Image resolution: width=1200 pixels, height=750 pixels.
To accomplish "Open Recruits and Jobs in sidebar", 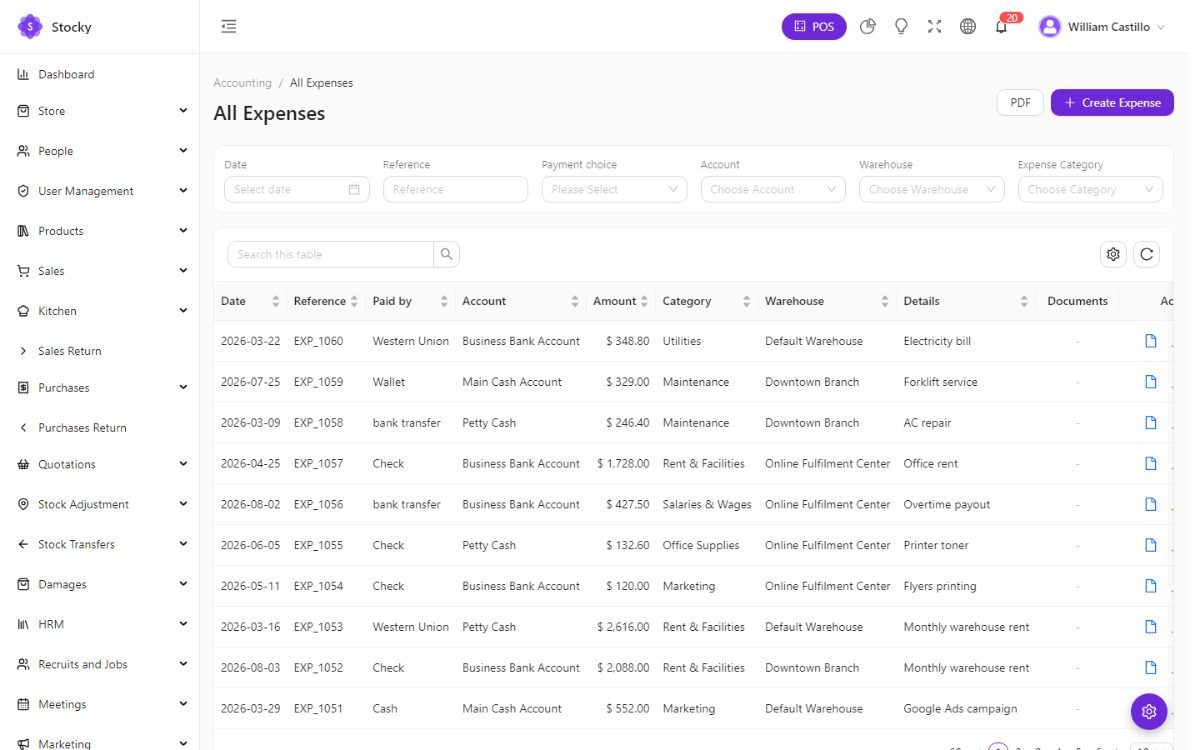I will 100,664.
